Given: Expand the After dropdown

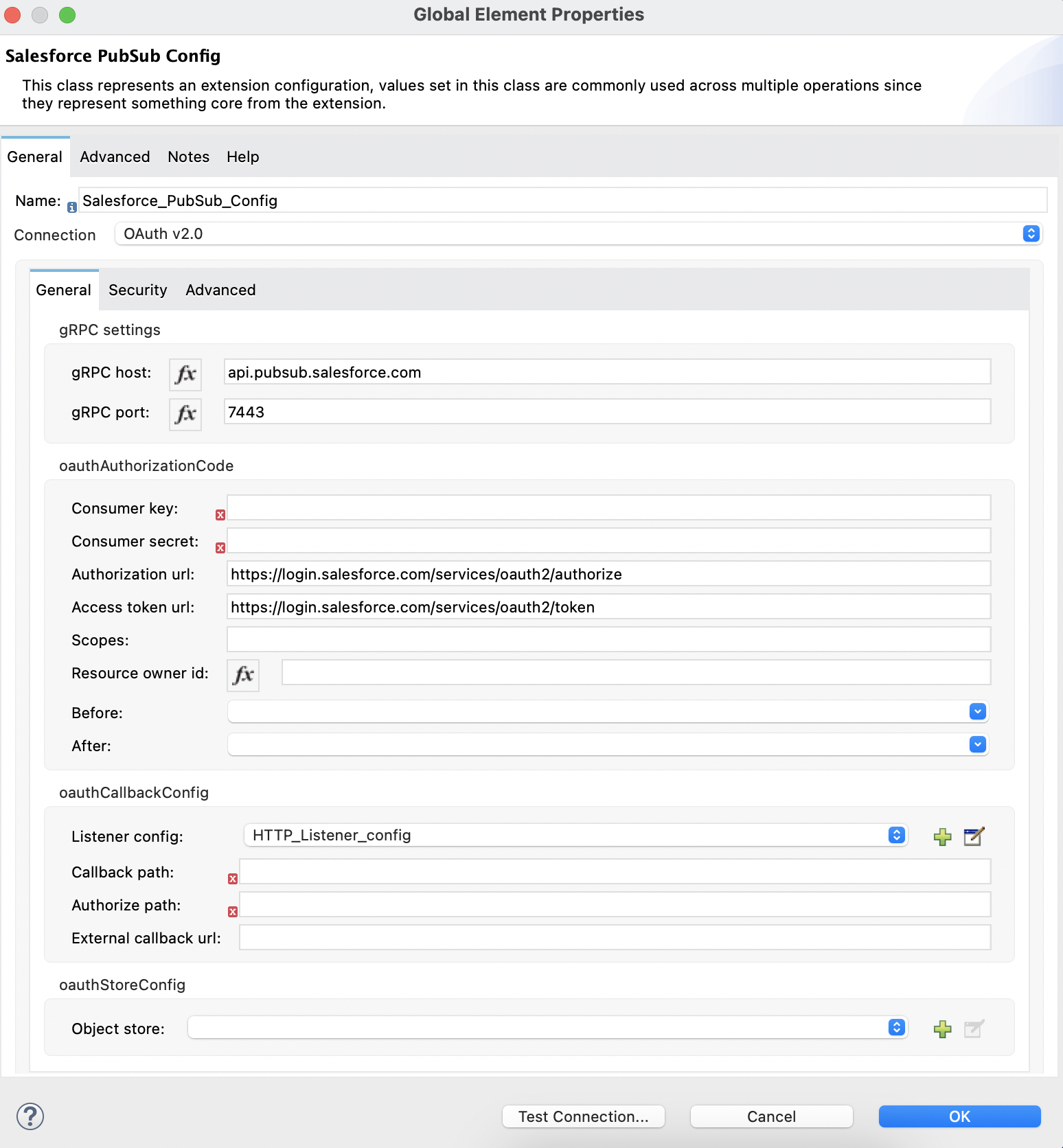Looking at the screenshot, I should pyautogui.click(x=608, y=744).
